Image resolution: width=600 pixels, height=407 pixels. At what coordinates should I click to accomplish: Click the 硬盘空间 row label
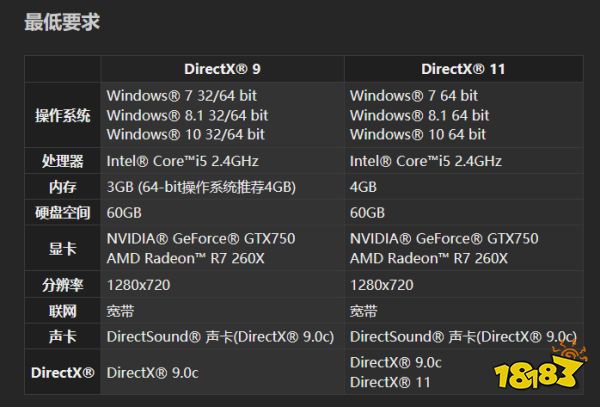[63, 213]
